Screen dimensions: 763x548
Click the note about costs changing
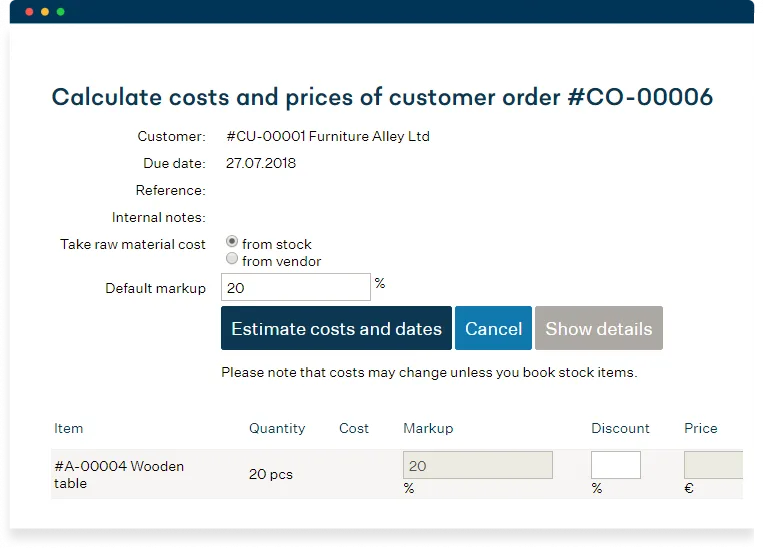(x=429, y=372)
